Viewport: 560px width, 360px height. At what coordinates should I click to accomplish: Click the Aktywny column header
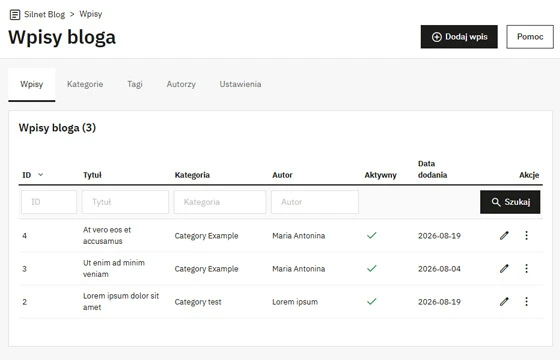[x=380, y=175]
